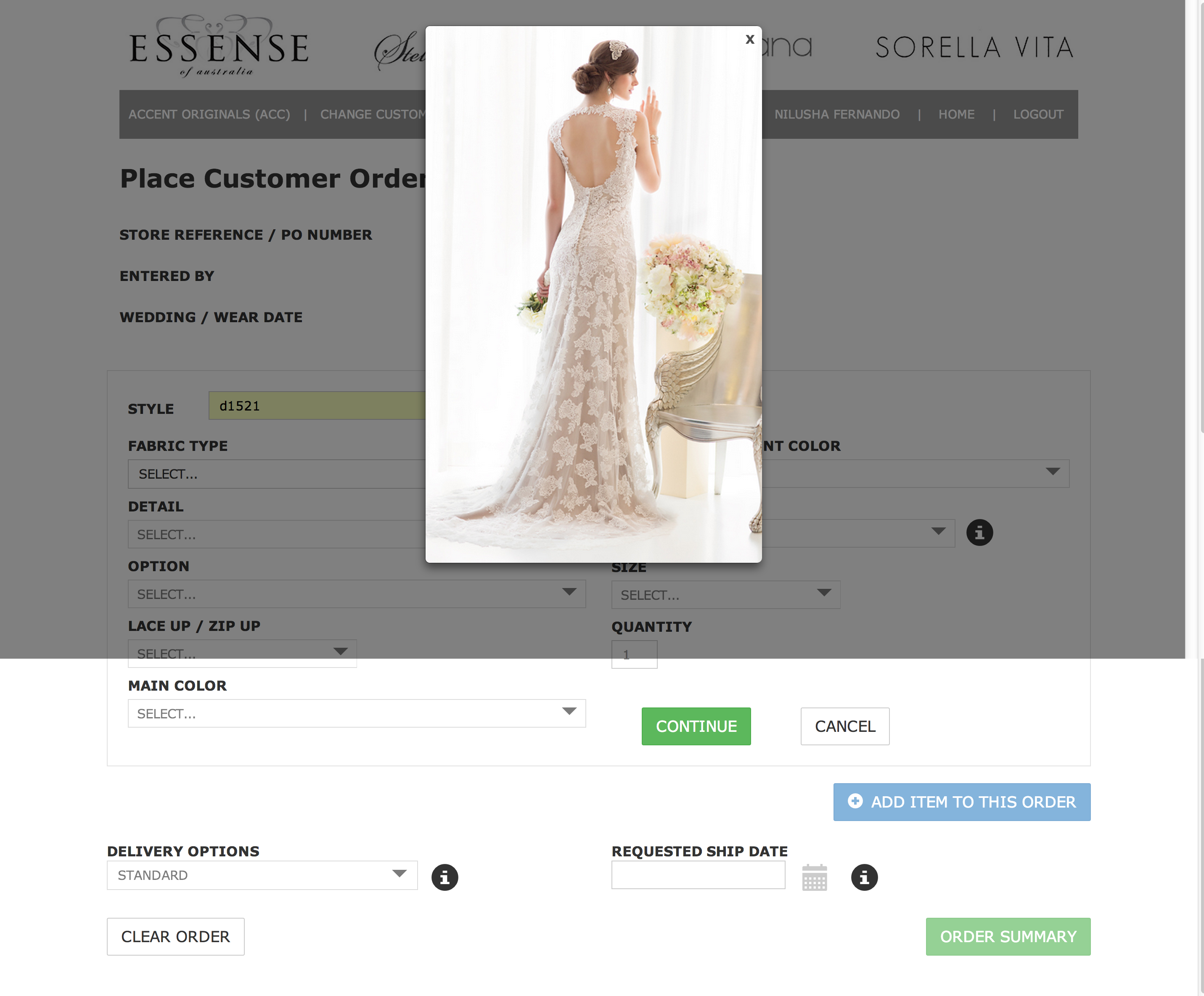Click Clear Order button
Screen dimensions: 1204x996
click(175, 936)
